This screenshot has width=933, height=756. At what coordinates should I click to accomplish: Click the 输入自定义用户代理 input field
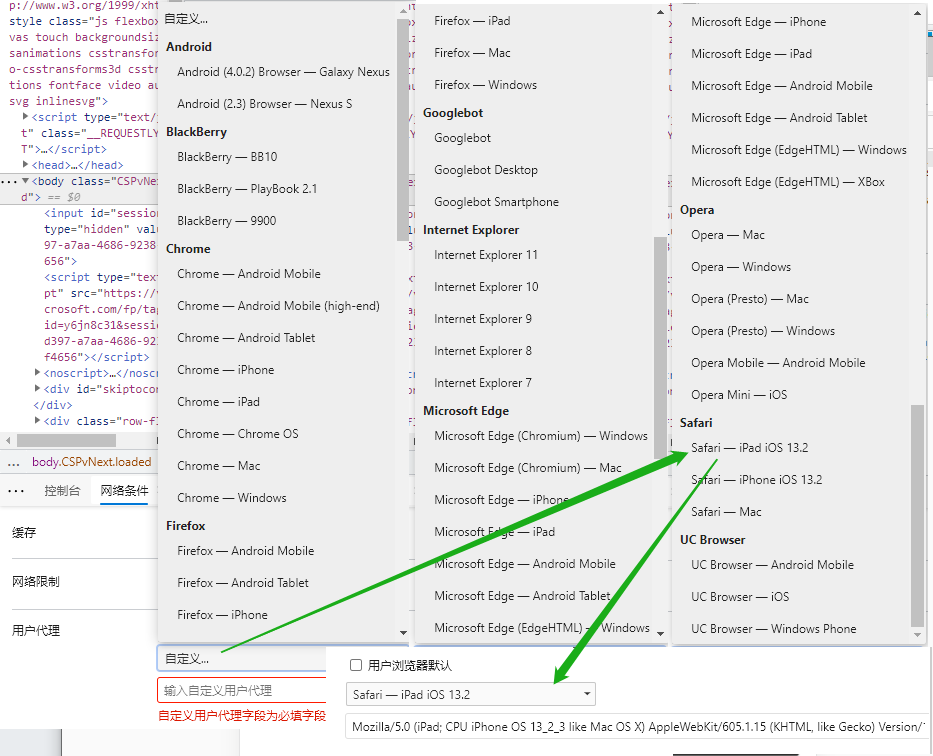(242, 691)
